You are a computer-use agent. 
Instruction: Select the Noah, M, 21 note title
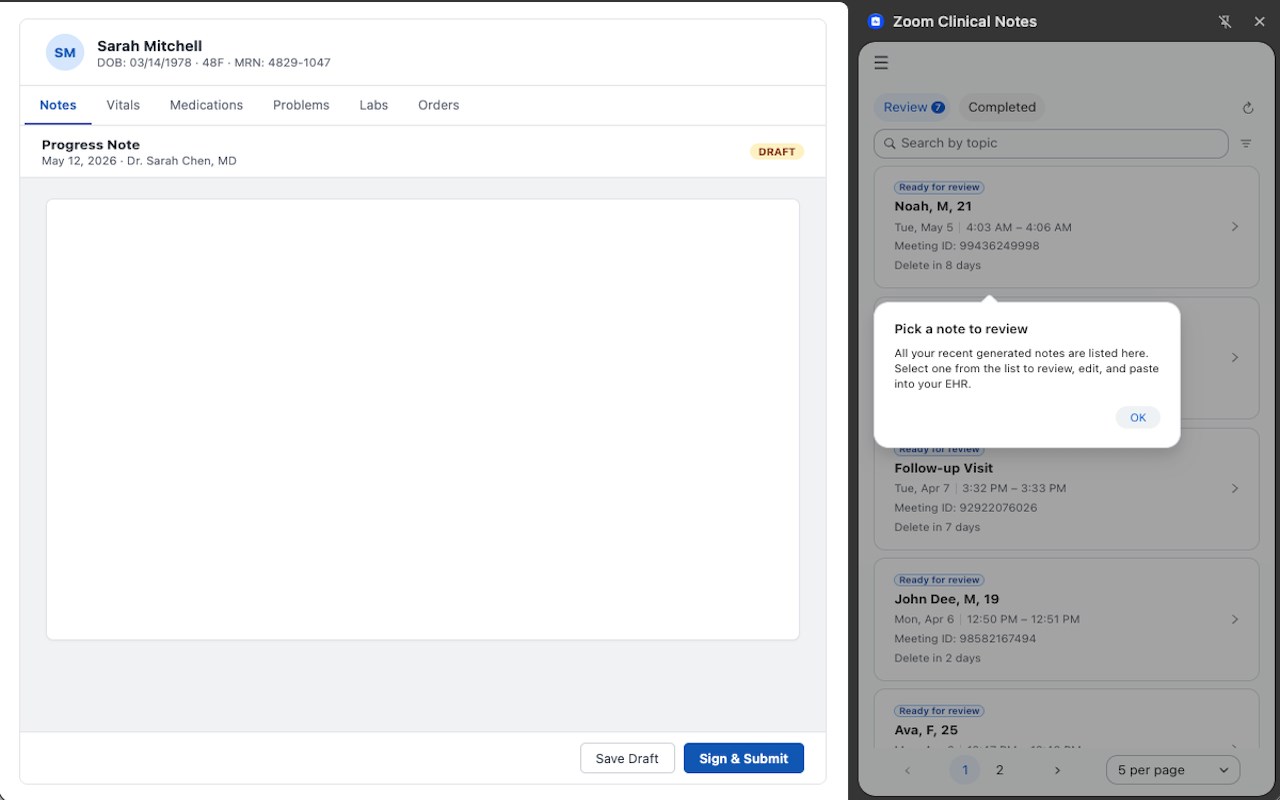(x=933, y=206)
